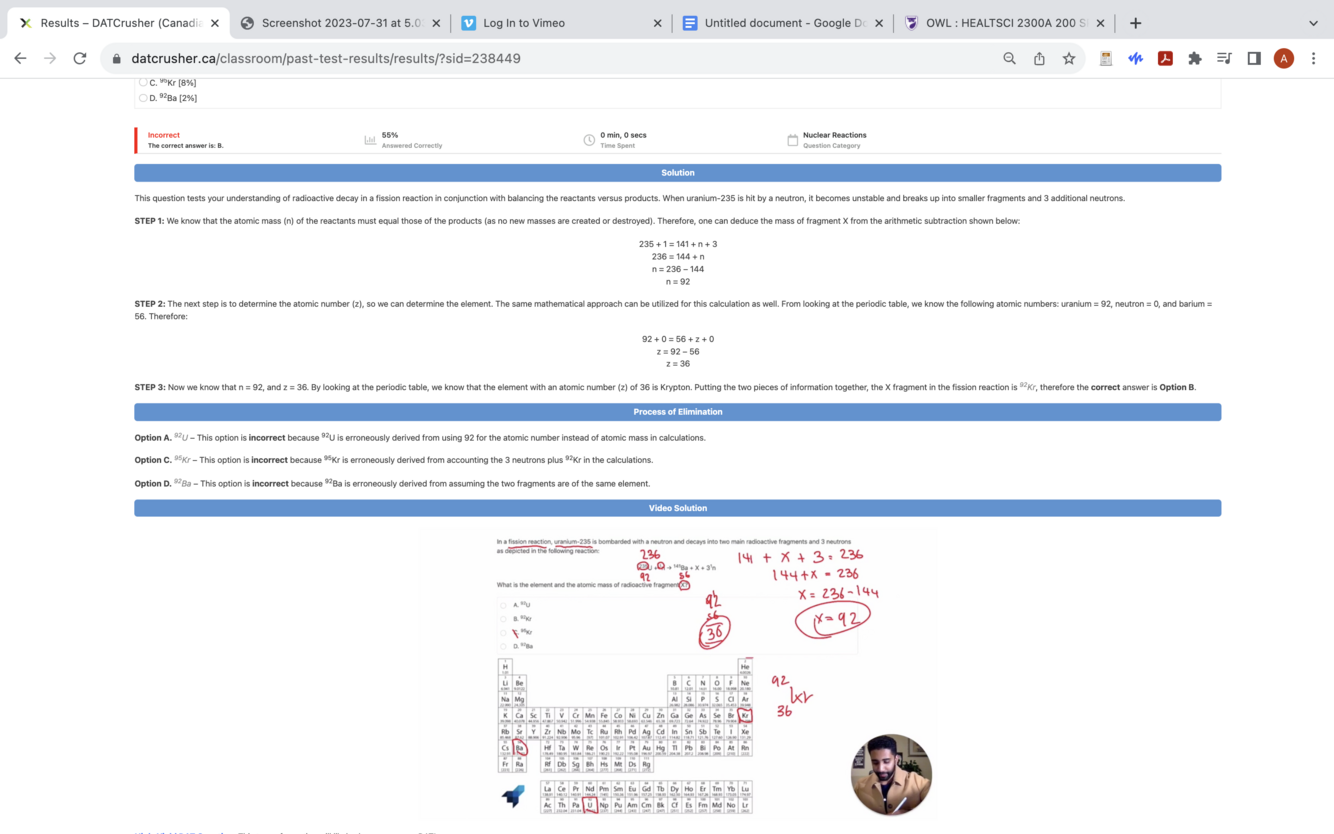The height and width of the screenshot is (834, 1334).
Task: Toggle the browser side panel
Action: [x=1254, y=59]
